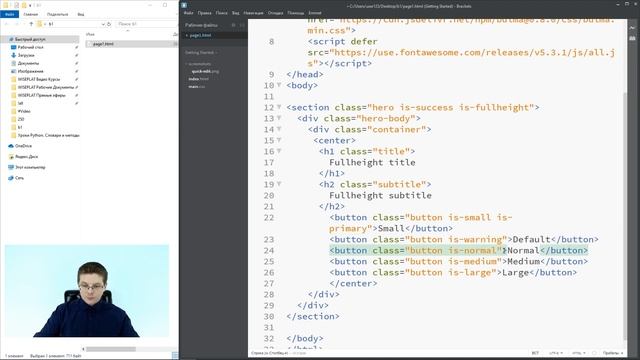Click the Загрузки download arrow icon

13,55
